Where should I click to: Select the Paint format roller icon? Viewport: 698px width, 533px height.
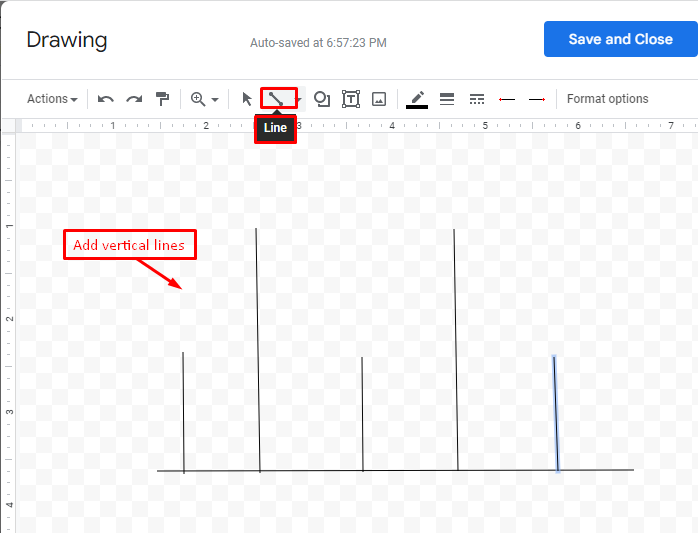coord(162,99)
